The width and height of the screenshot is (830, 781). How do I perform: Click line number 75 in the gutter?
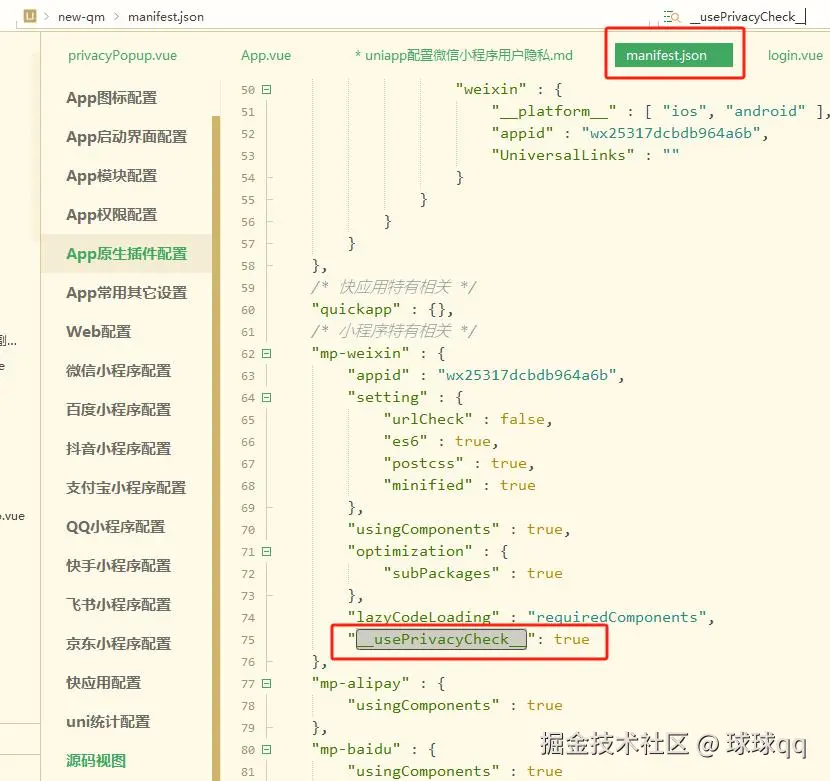coord(248,640)
